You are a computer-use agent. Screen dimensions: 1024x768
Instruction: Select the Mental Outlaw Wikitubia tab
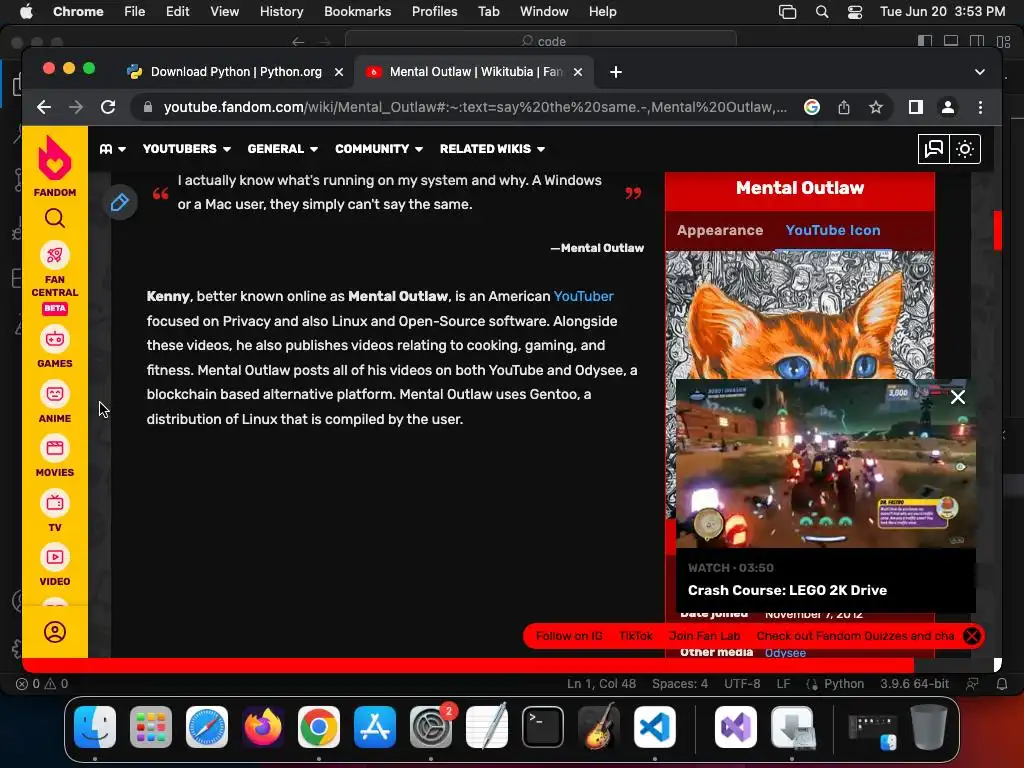click(473, 72)
